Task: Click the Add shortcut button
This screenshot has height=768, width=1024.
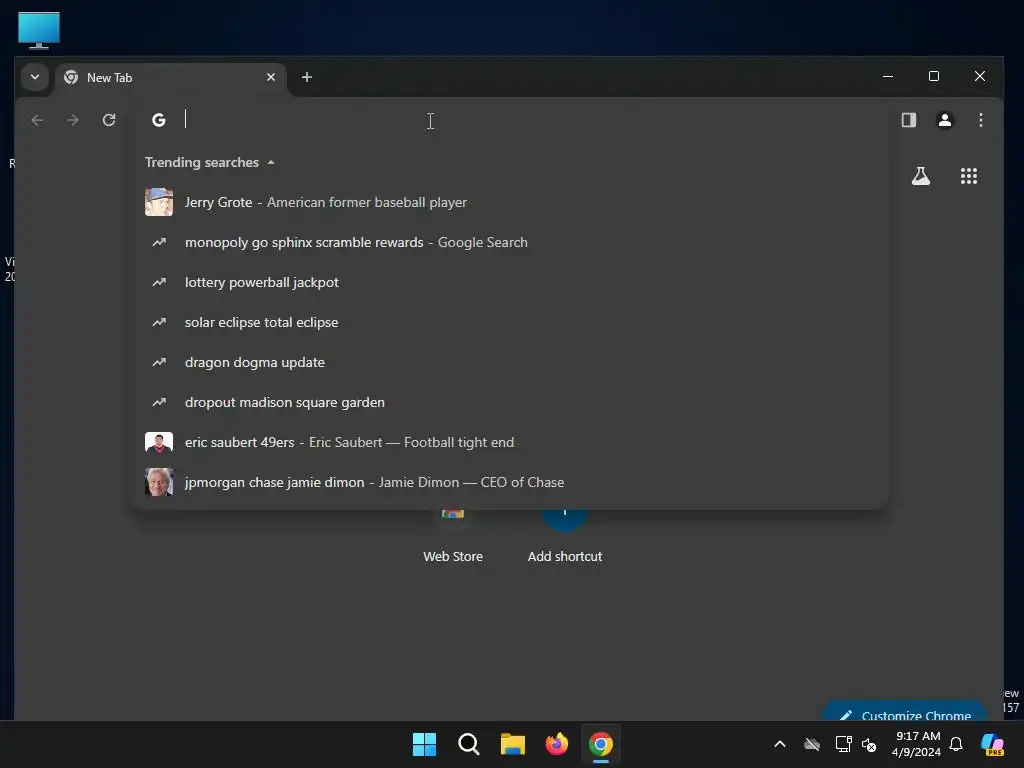Action: [565, 536]
